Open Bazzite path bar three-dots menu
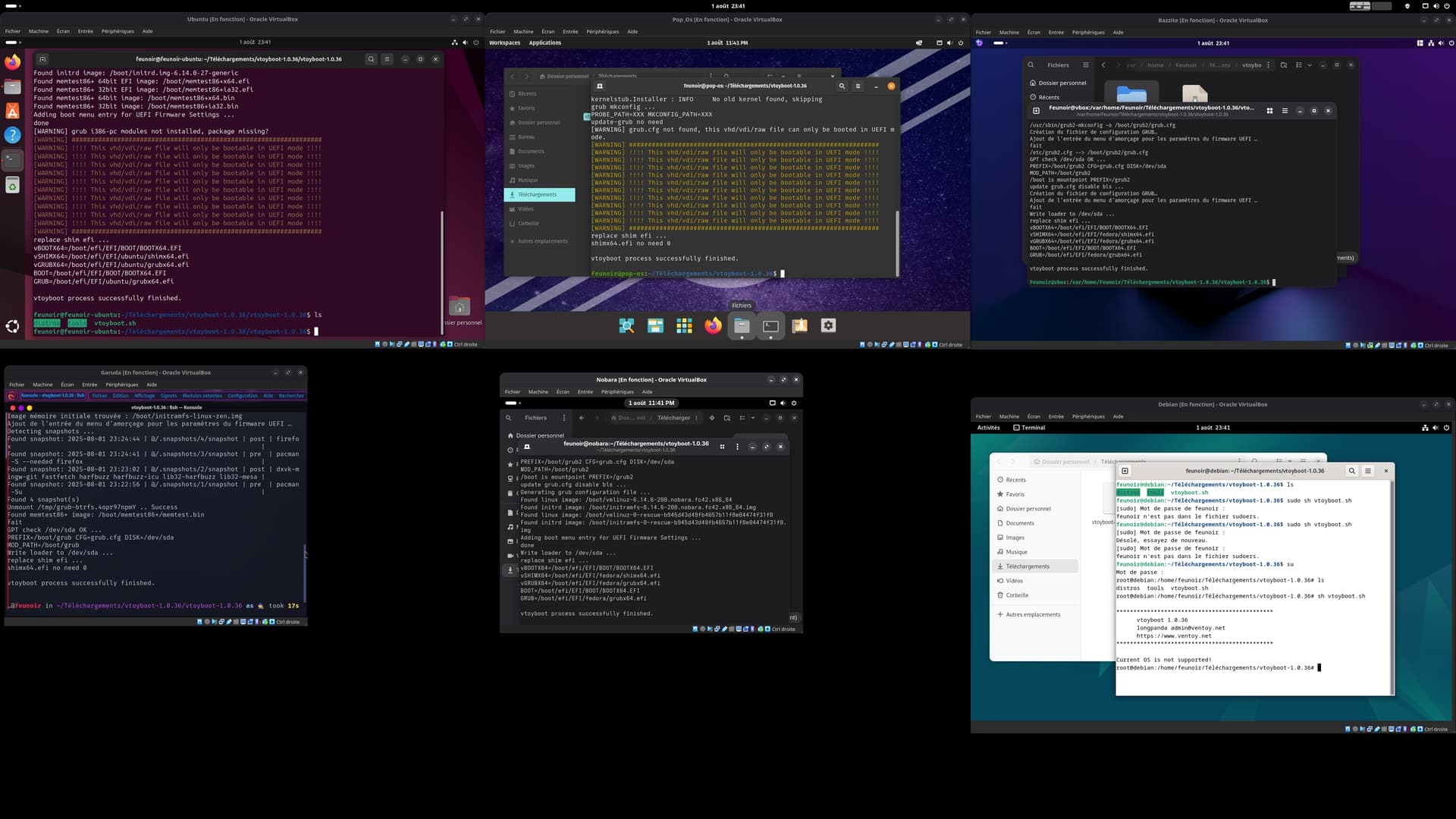This screenshot has height=819, width=1456. [1268, 65]
